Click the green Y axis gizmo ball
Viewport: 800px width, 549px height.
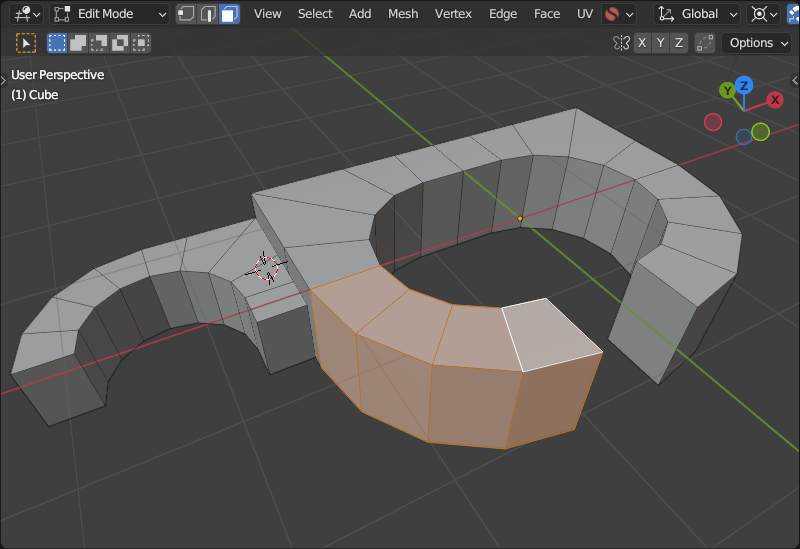[x=728, y=91]
